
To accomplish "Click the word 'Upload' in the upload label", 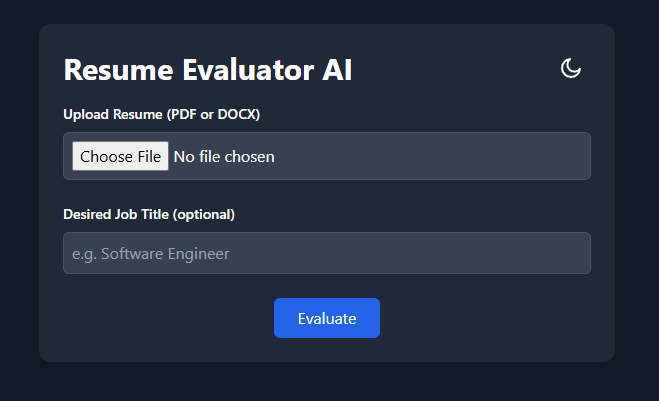I will pos(86,114).
